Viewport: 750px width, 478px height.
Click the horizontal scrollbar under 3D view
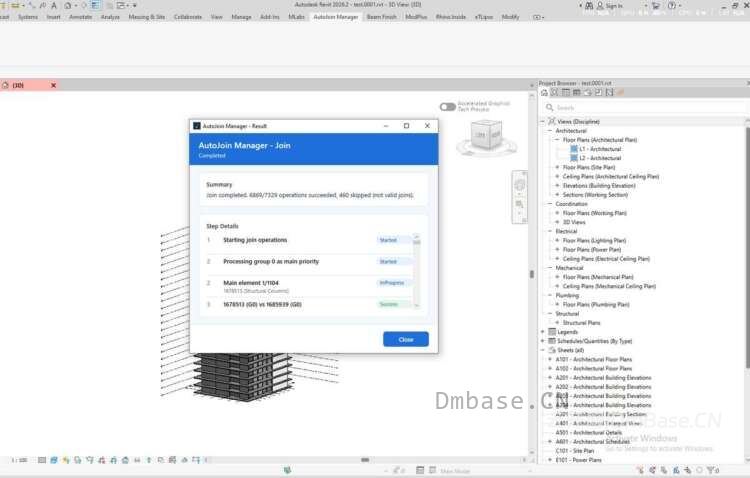pos(366,460)
